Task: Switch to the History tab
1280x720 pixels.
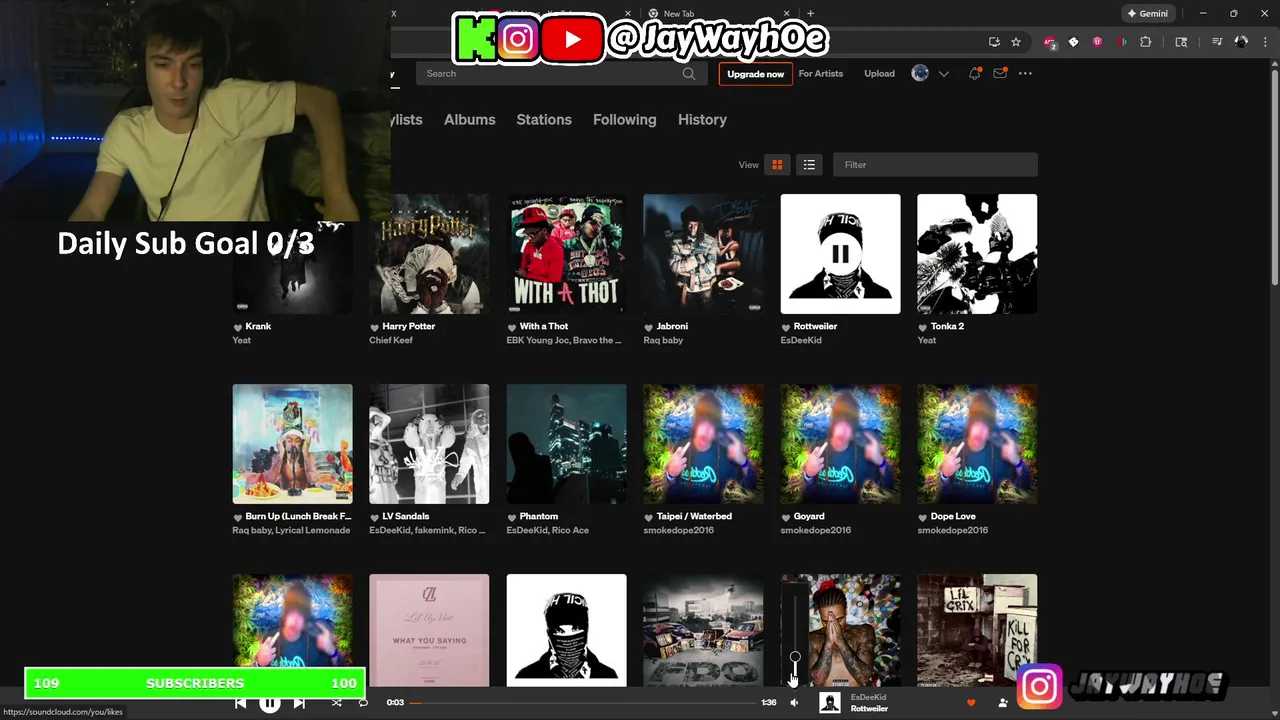Action: pyautogui.click(x=702, y=119)
